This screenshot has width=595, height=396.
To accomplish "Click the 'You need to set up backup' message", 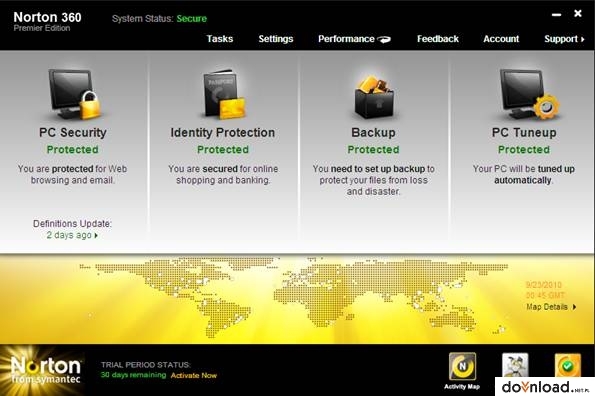I will 373,180.
